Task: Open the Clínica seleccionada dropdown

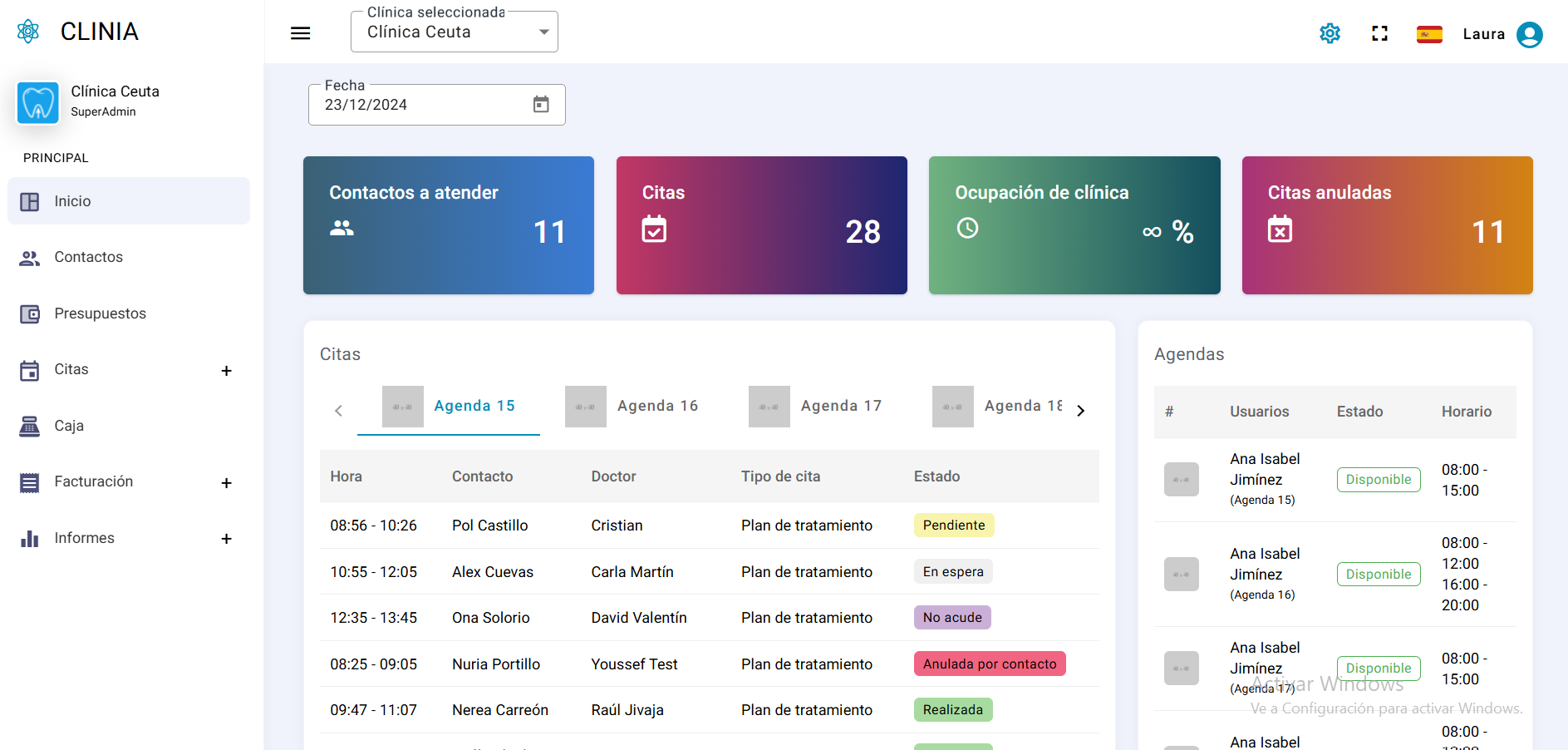Action: 455,32
